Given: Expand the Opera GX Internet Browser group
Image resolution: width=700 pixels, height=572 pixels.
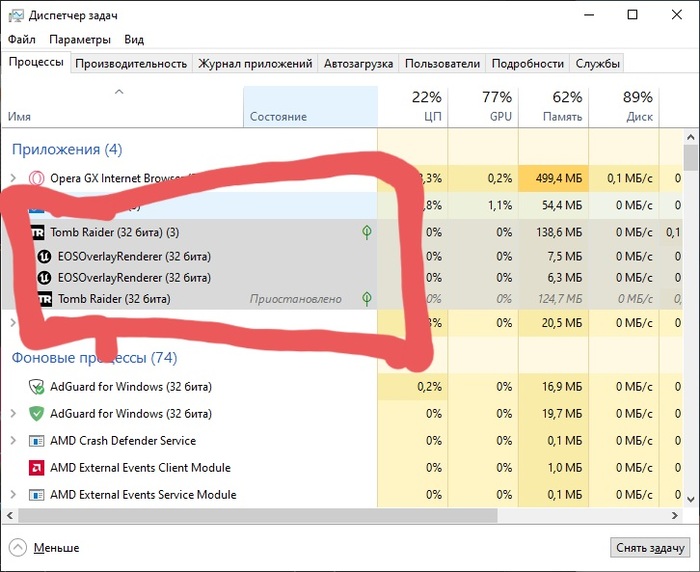Looking at the screenshot, I should click(x=13, y=178).
